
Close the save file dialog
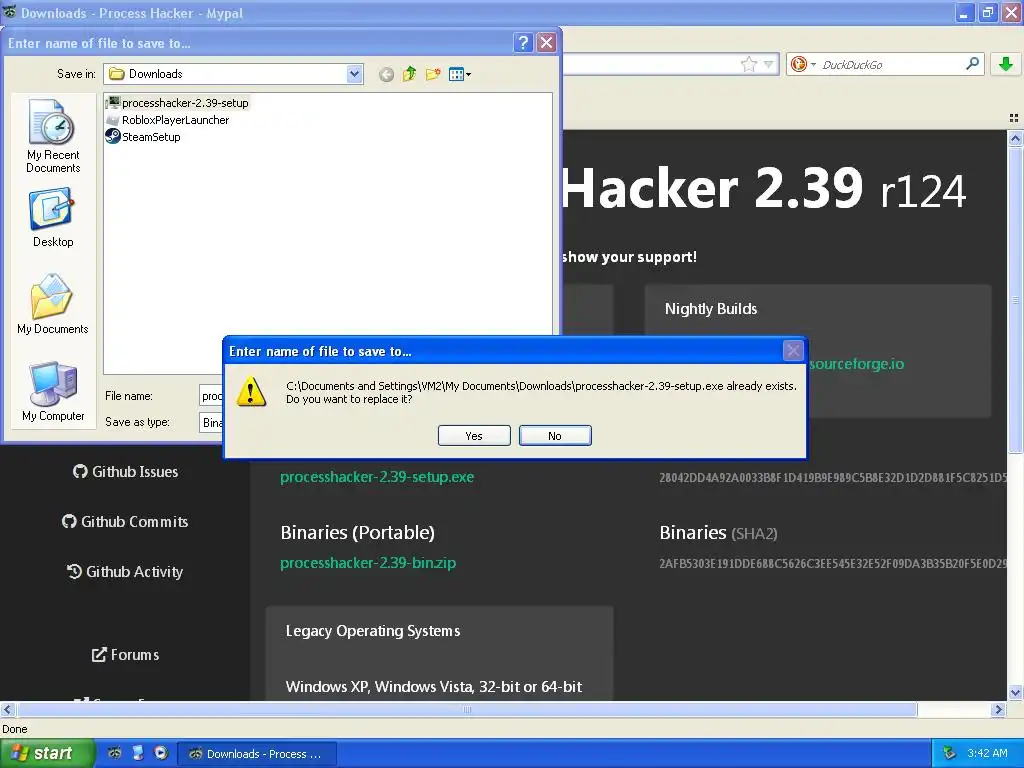[547, 43]
